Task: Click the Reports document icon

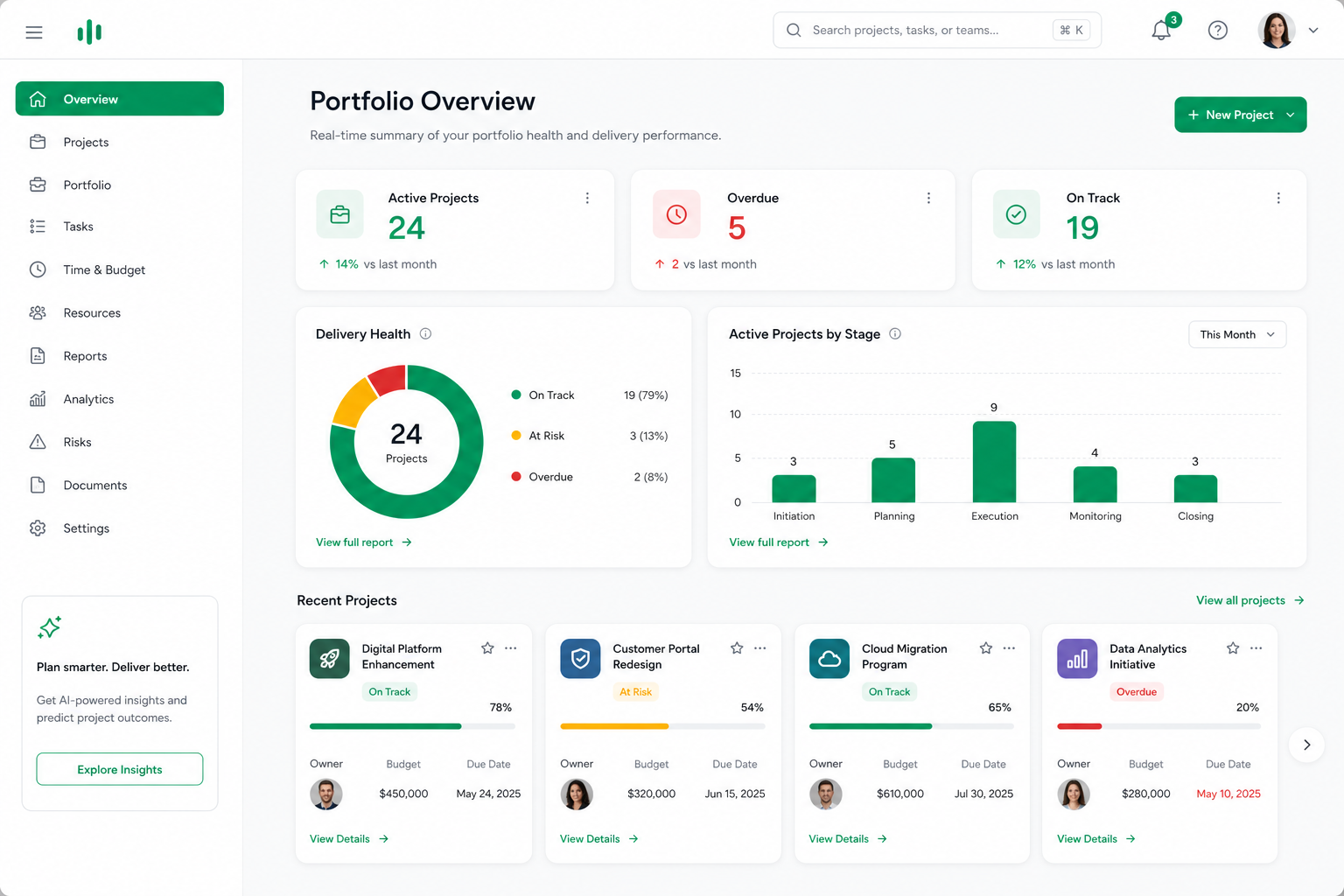Action: [x=38, y=355]
